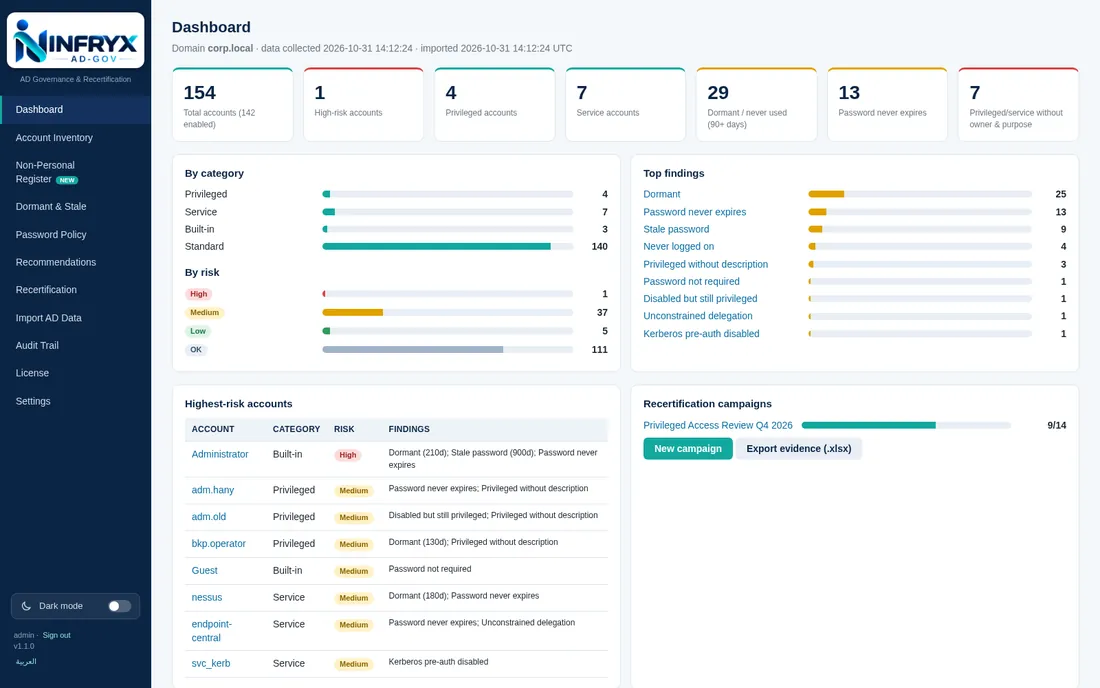The width and height of the screenshot is (1100, 688).
Task: Click the moon icon beside Dark mode
Action: (x=26, y=606)
